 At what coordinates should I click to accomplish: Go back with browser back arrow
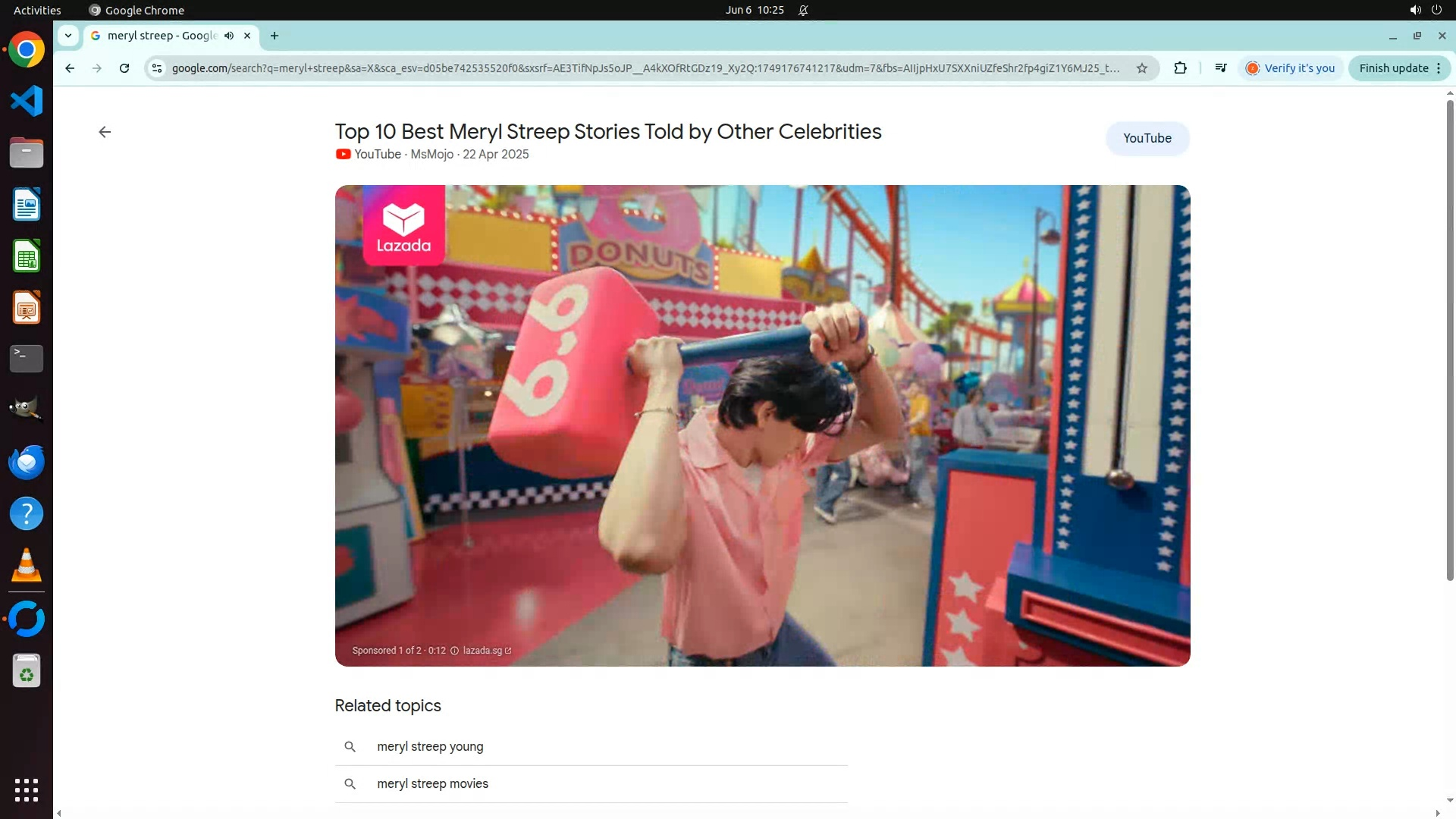click(70, 68)
